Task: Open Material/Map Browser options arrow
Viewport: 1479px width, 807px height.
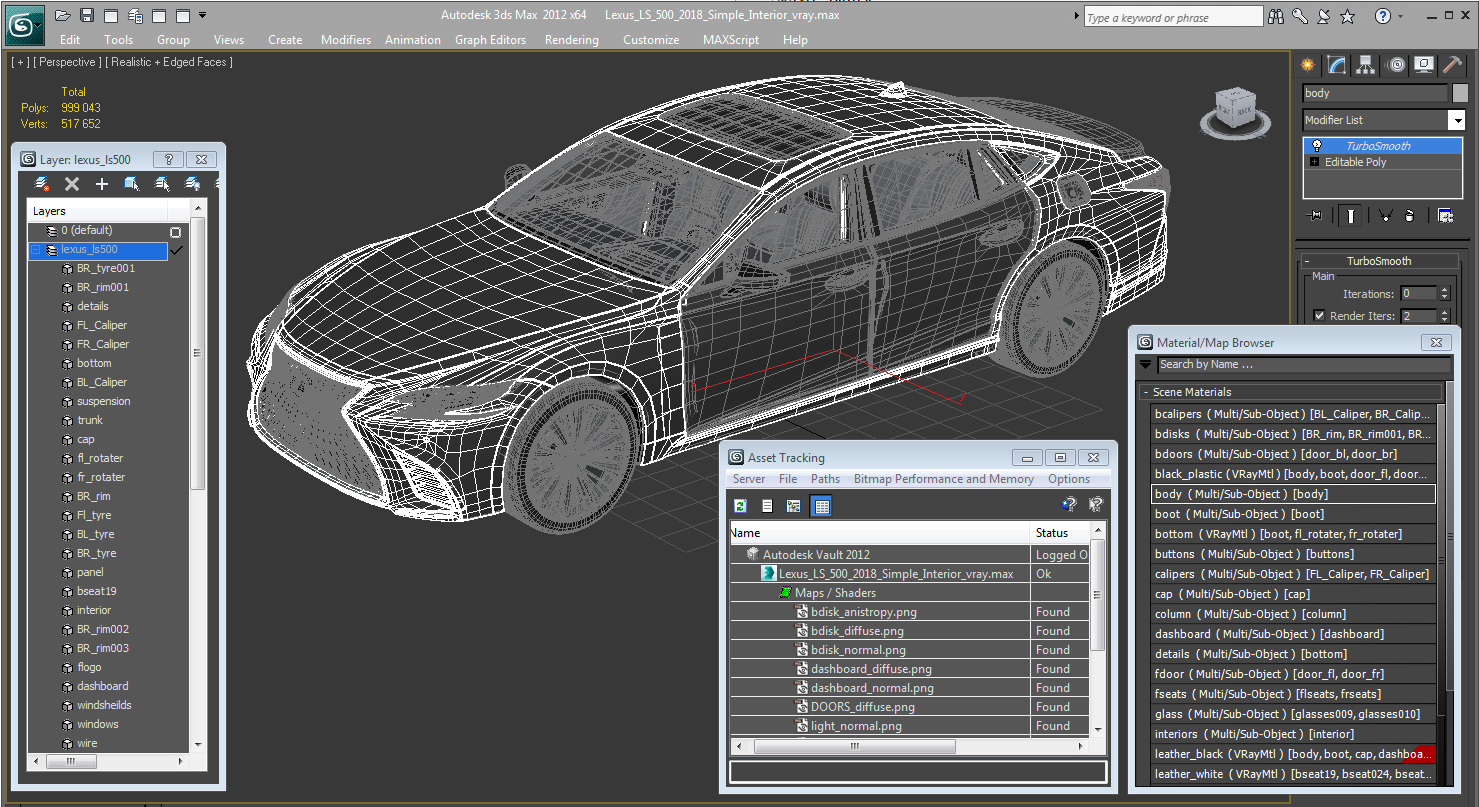Action: pyautogui.click(x=1146, y=365)
